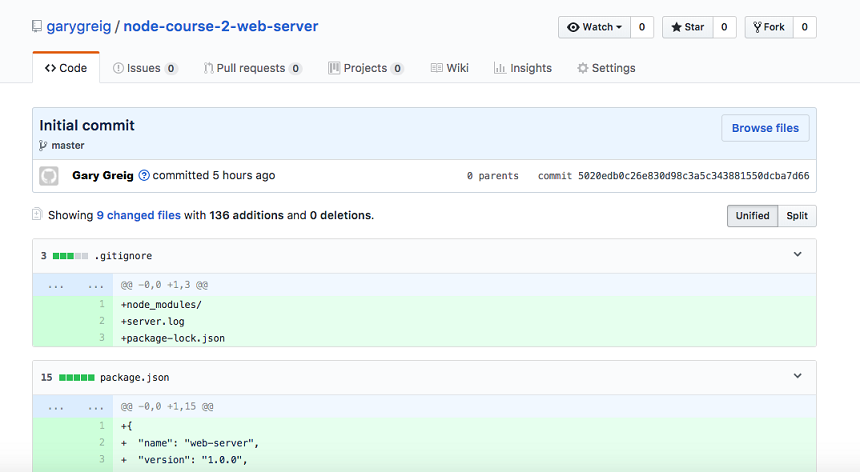Switch to Split diff view

[797, 216]
